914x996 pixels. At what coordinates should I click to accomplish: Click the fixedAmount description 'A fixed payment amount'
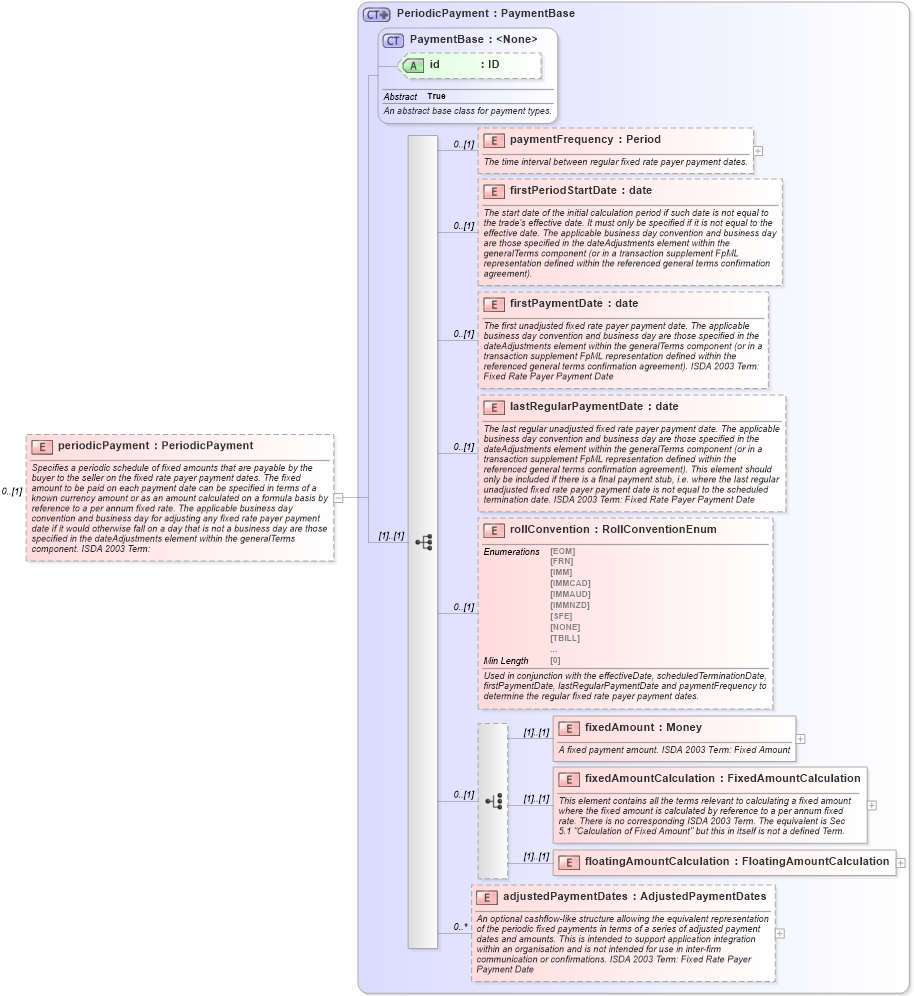(x=675, y=750)
